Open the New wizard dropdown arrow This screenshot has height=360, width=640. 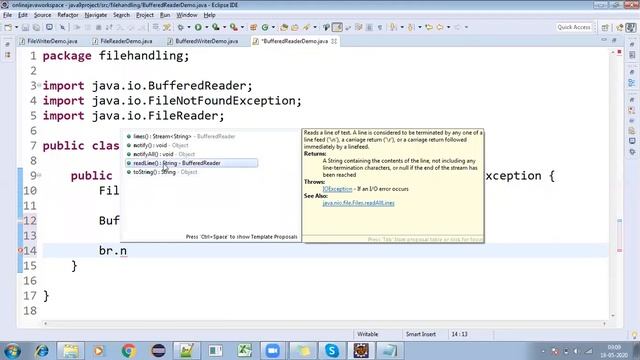coord(16,27)
